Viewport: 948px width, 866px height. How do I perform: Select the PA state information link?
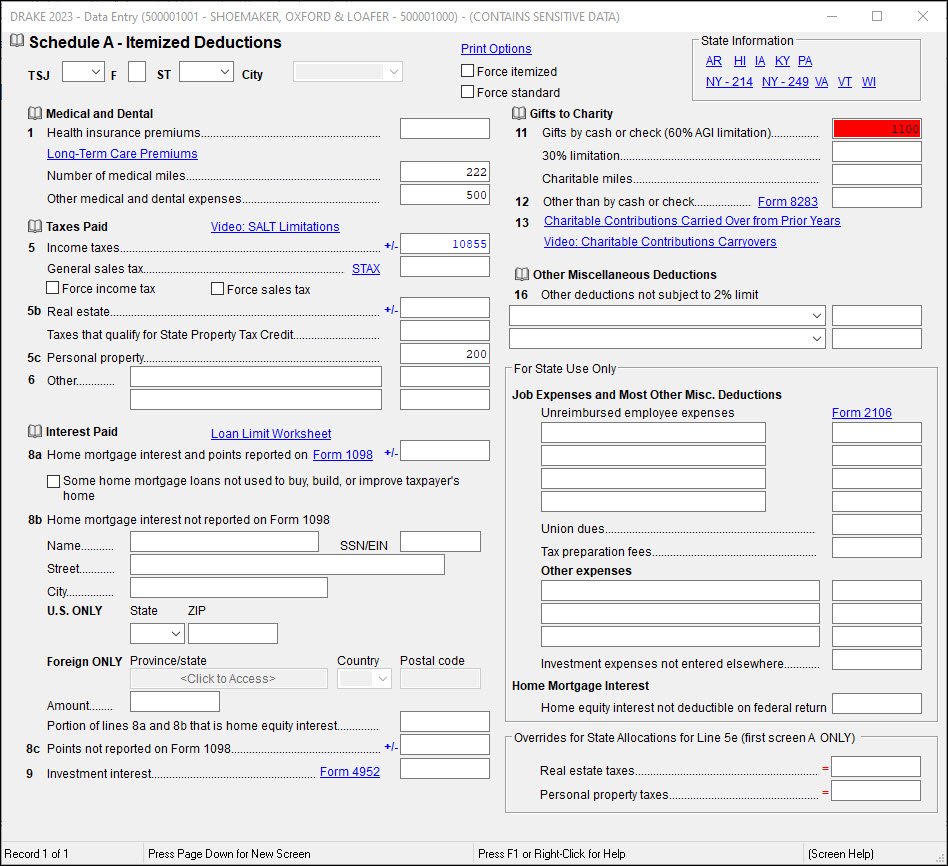(x=805, y=60)
